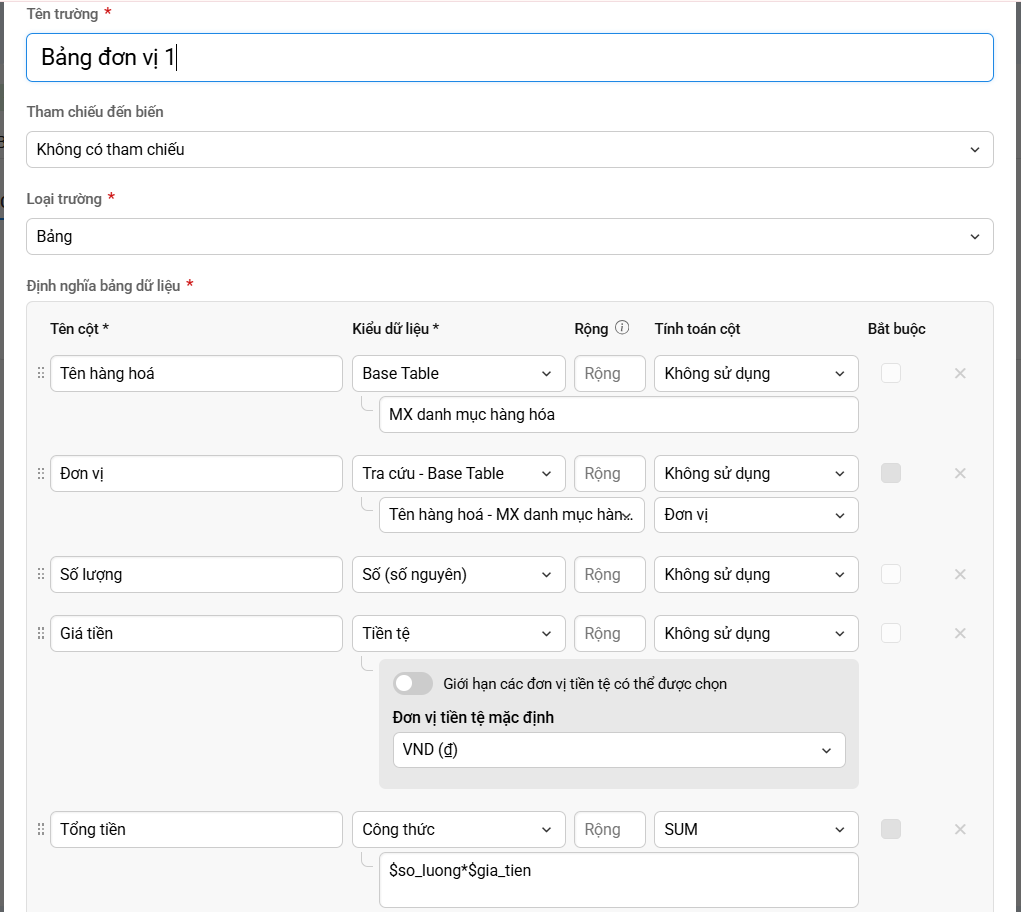This screenshot has height=912, width=1021.
Task: Delete the Giá tiền column row
Action: point(960,633)
